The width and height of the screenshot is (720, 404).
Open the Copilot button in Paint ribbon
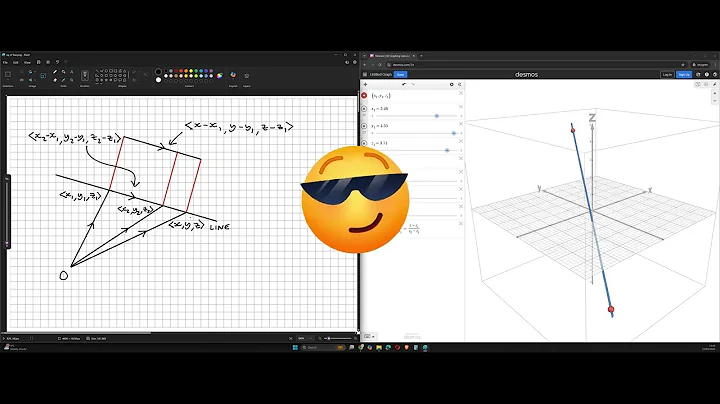(233, 75)
